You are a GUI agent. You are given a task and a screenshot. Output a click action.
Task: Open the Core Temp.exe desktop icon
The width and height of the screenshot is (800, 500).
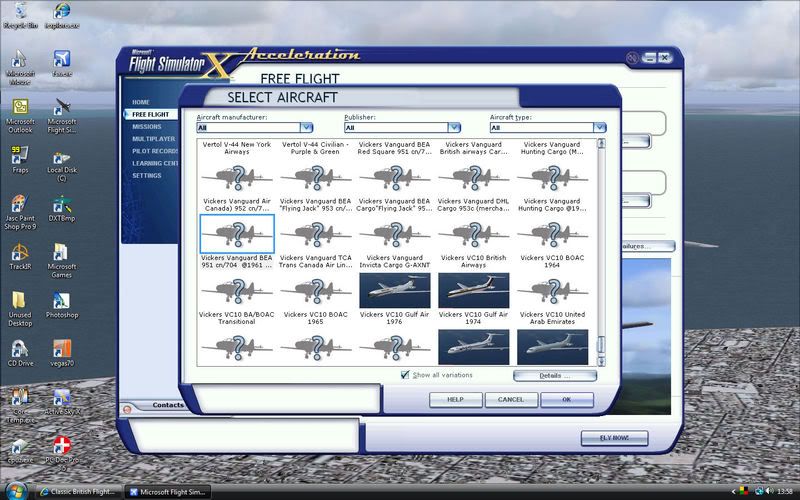click(x=20, y=406)
